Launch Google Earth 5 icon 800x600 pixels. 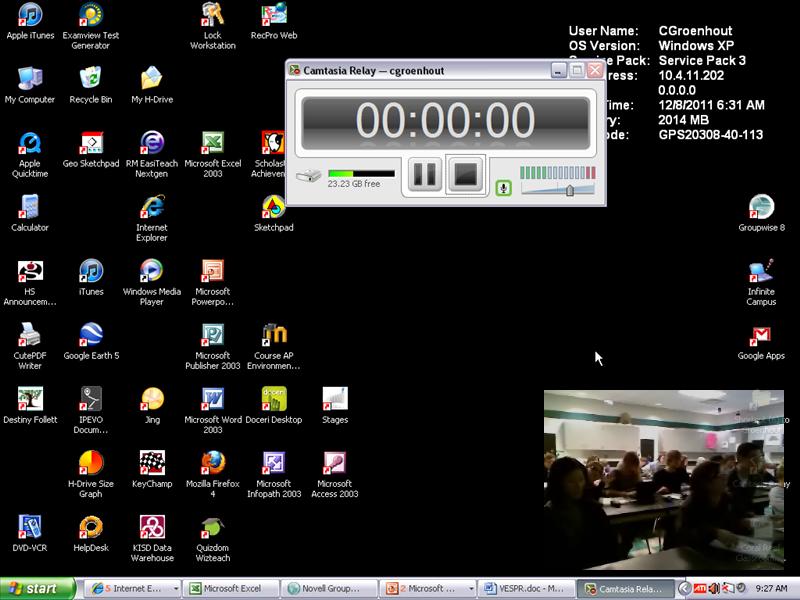91,341
